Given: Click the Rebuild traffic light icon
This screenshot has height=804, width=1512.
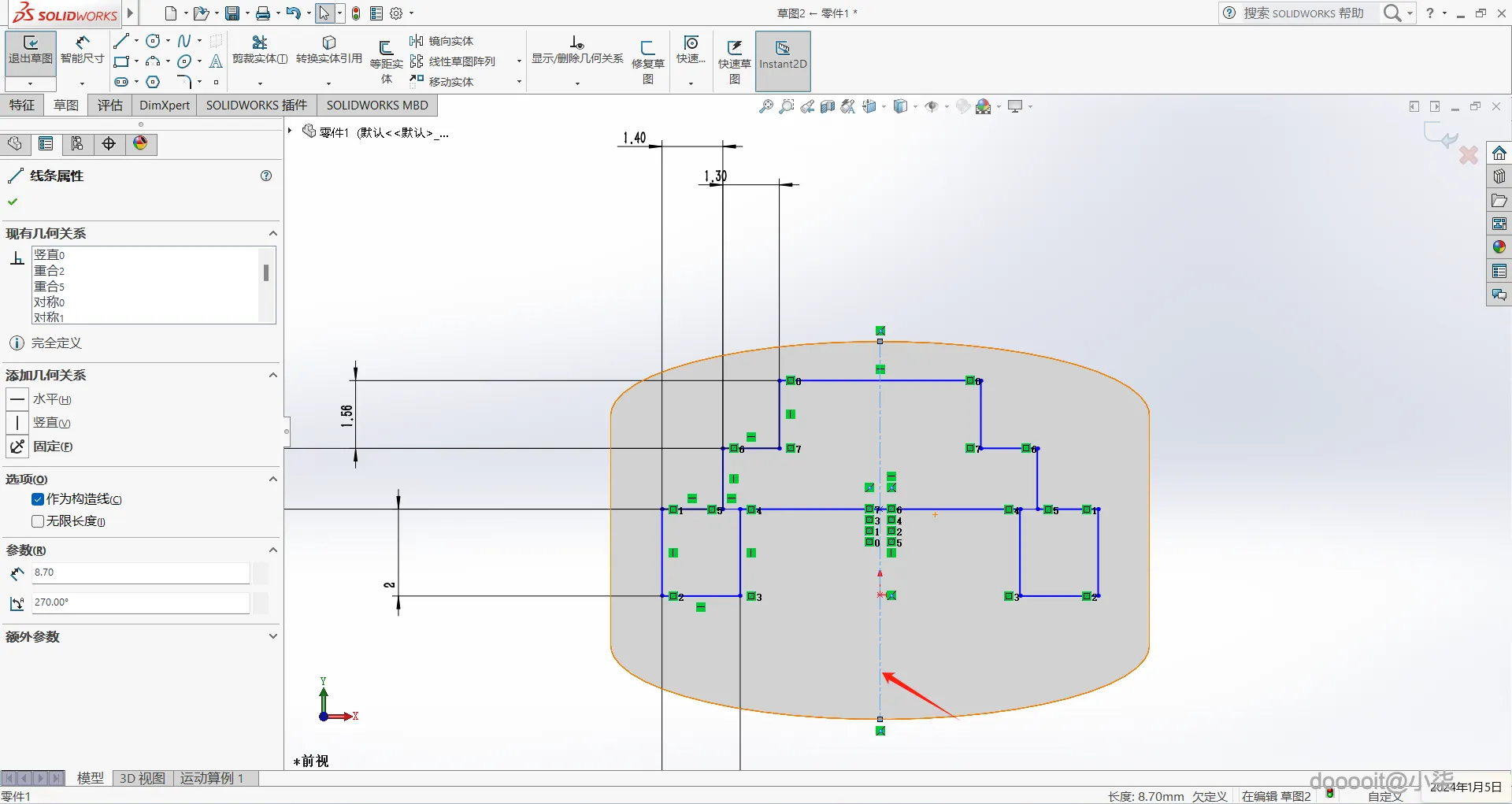Looking at the screenshot, I should point(356,13).
